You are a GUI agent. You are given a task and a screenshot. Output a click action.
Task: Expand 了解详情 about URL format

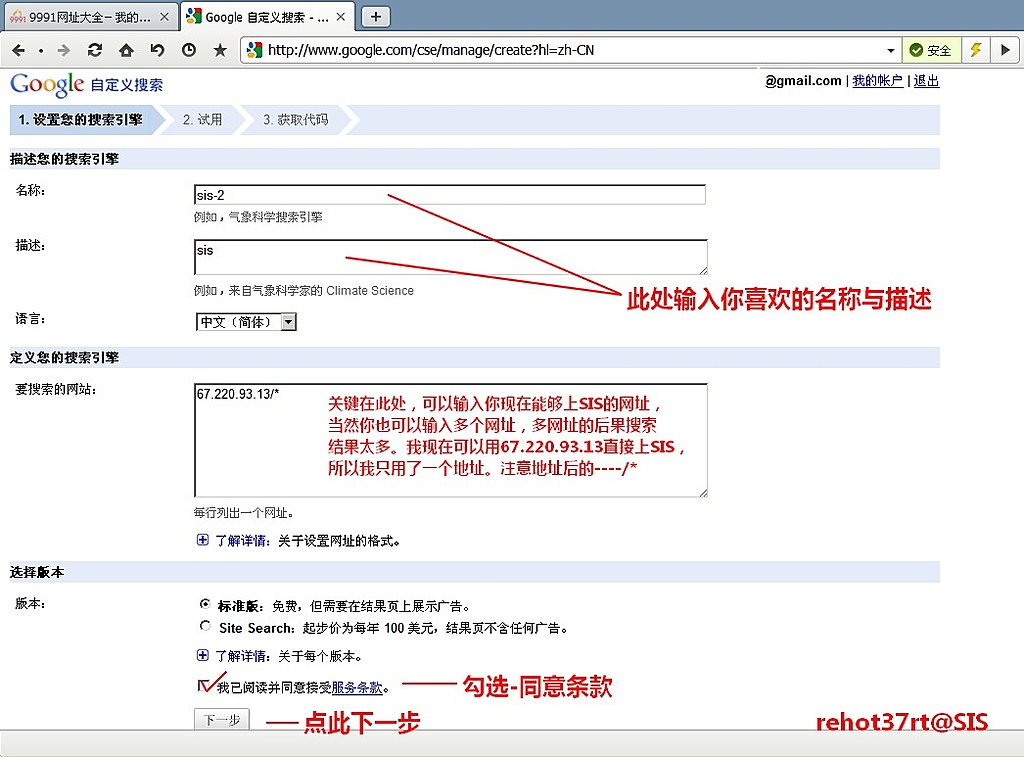pos(203,540)
